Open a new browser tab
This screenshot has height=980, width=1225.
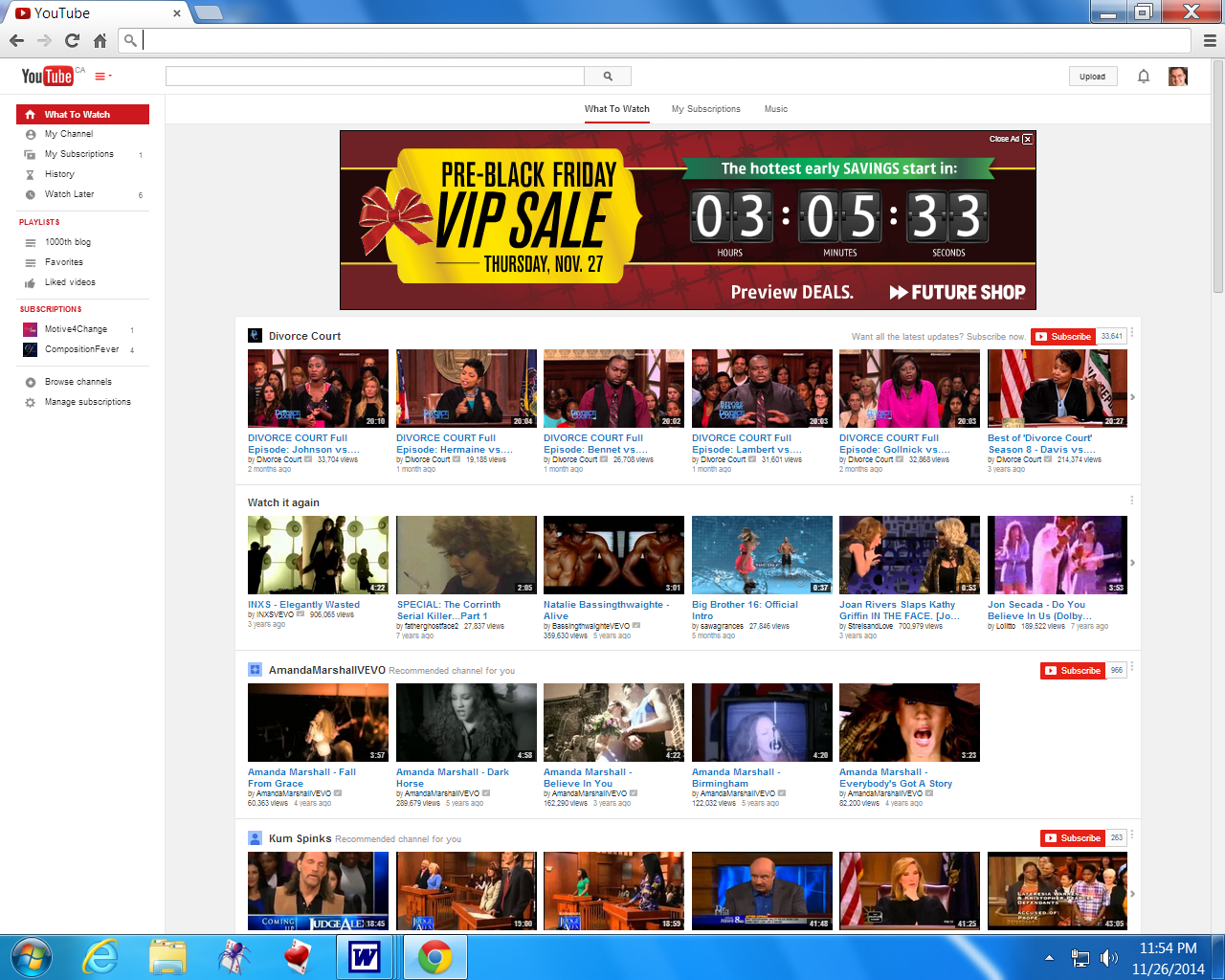209,12
